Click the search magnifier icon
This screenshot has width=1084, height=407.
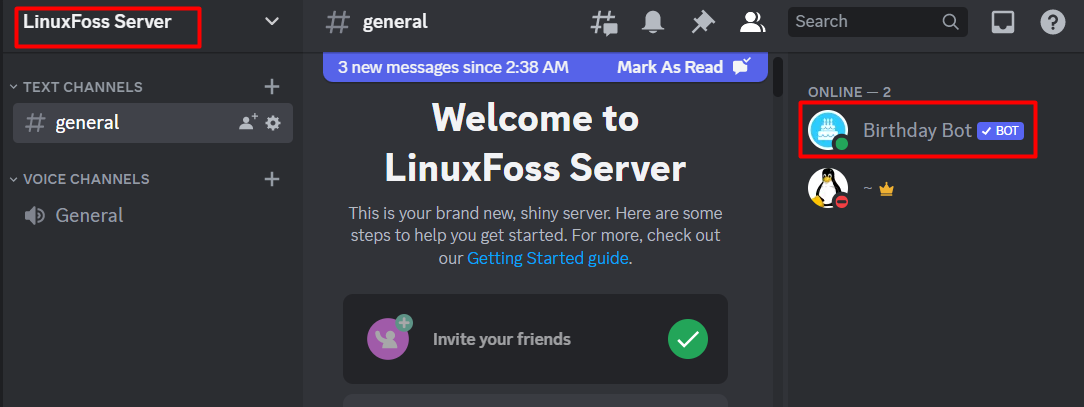(950, 21)
